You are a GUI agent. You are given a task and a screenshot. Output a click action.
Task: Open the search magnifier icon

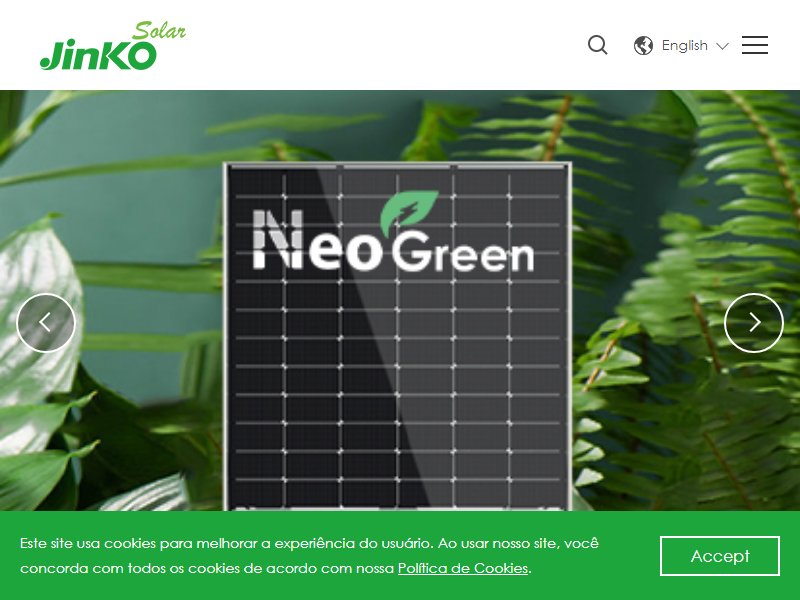pos(597,45)
